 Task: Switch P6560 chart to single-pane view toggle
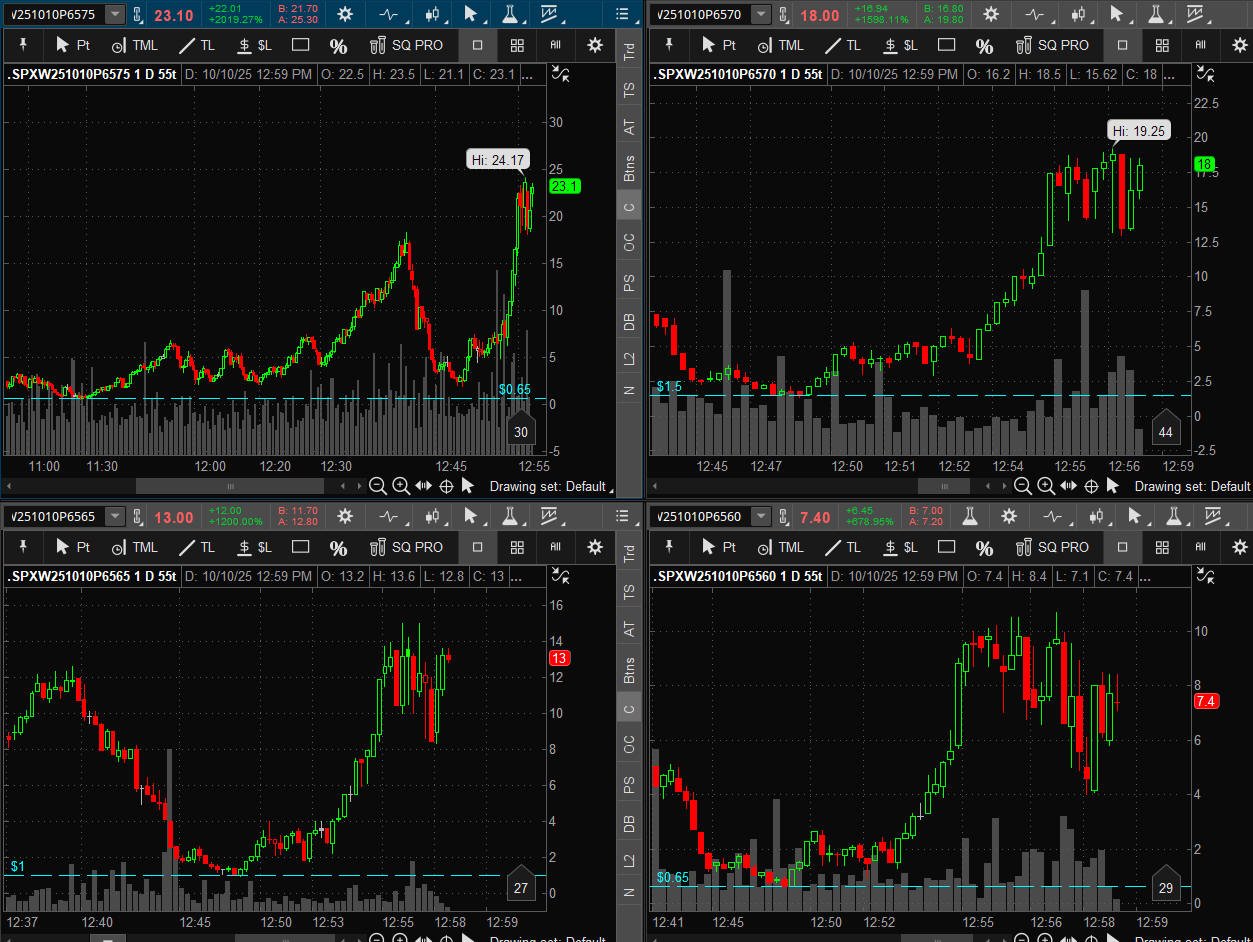point(1122,547)
